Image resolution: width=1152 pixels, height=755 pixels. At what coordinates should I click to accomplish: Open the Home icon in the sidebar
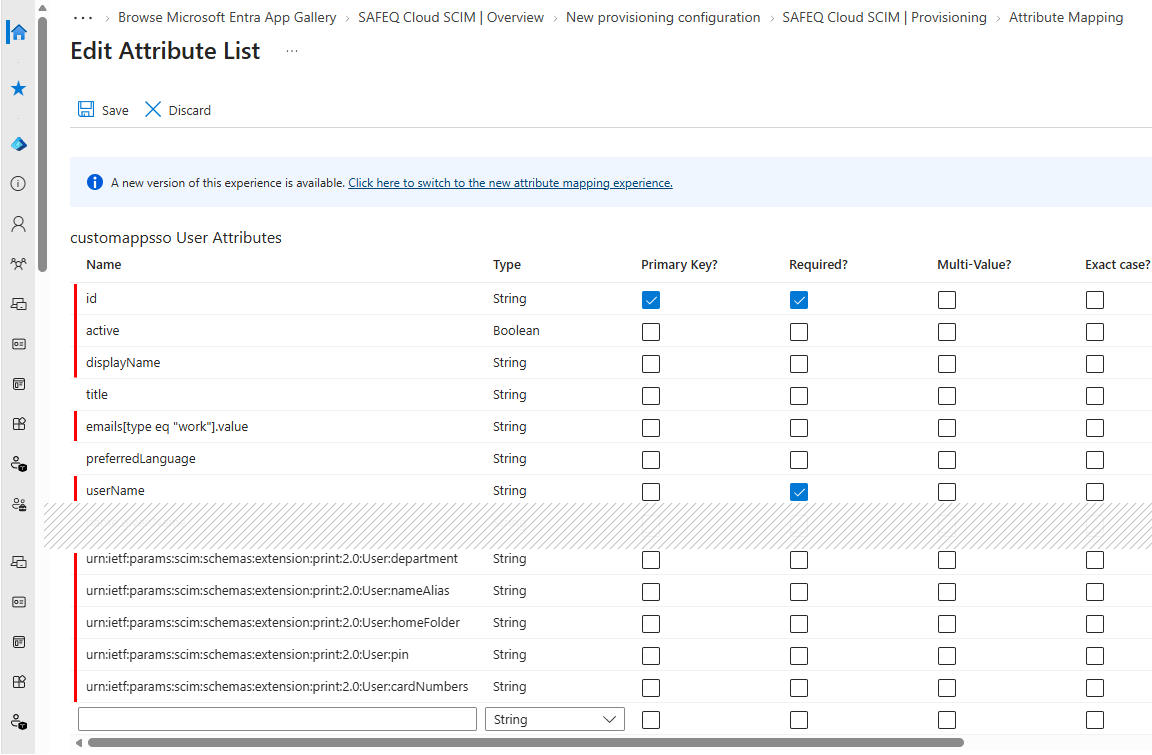(x=18, y=32)
